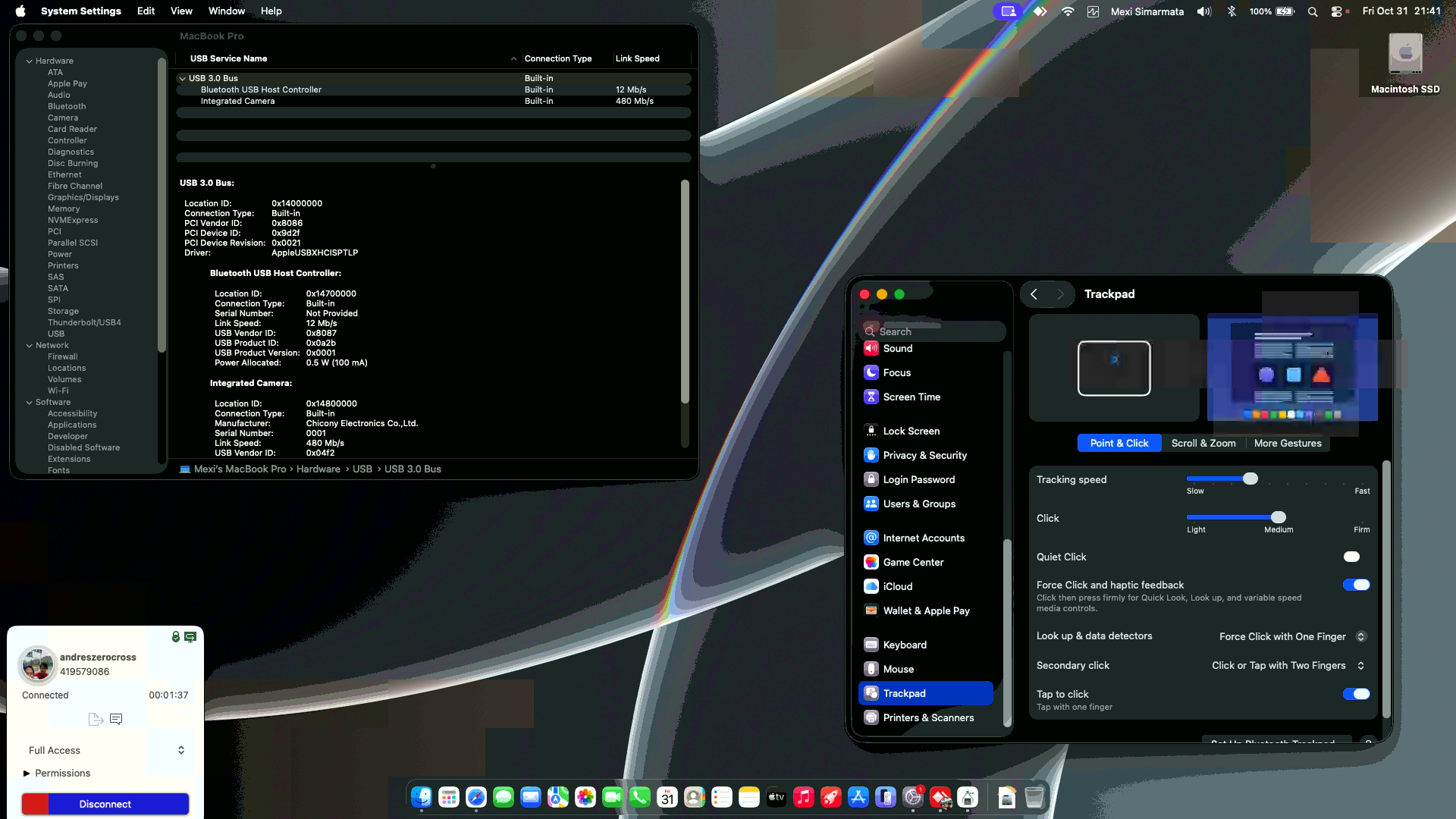
Task: Click the Disconnect button
Action: [105, 804]
